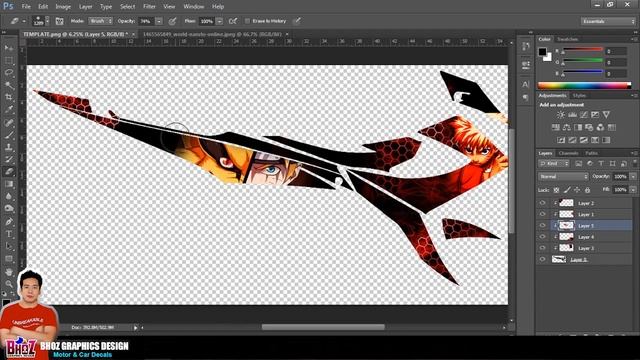
Task: Add a Color Balance adjustment
Action: [567, 127]
